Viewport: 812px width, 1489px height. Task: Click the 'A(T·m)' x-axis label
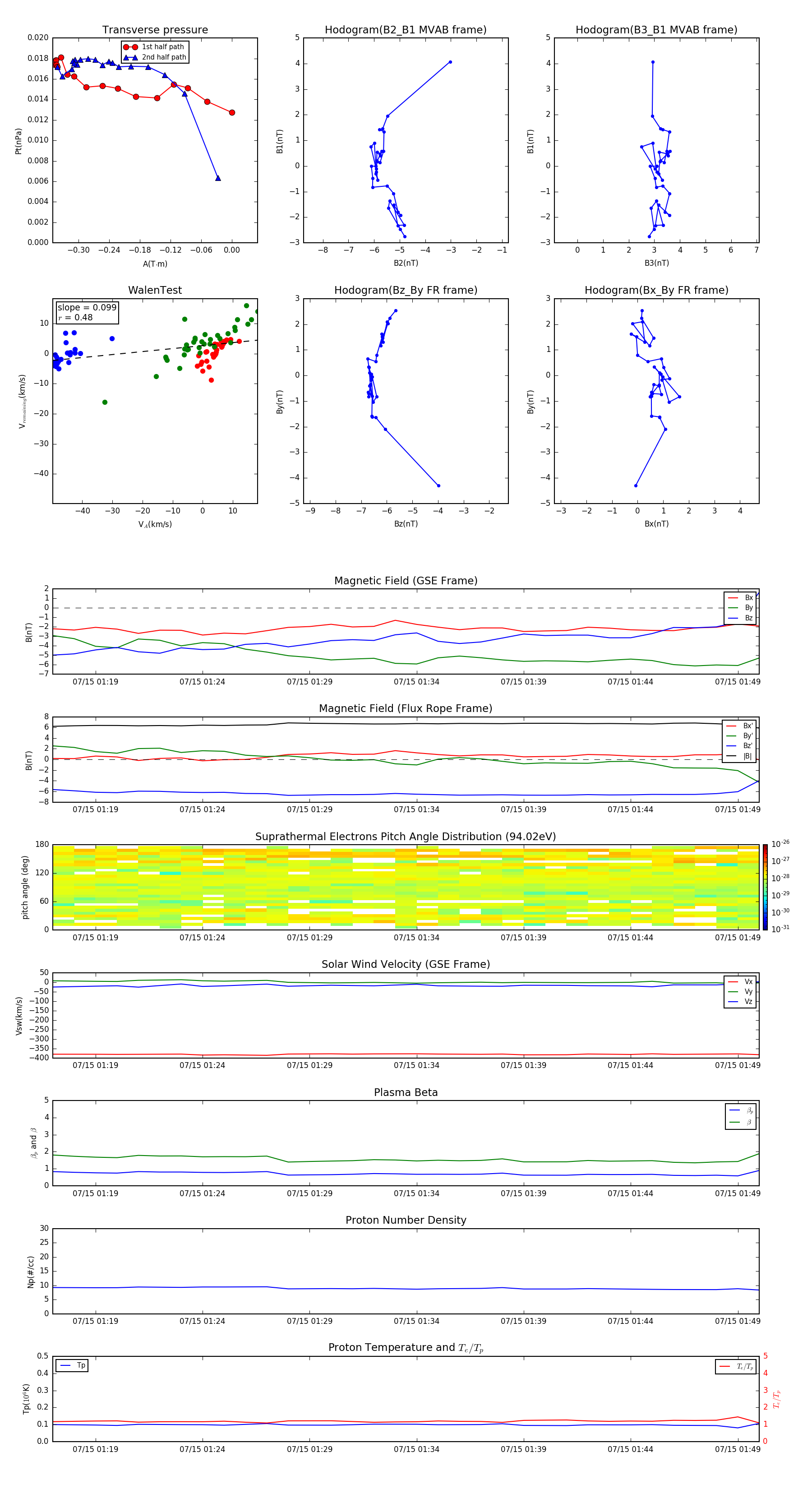[x=155, y=264]
